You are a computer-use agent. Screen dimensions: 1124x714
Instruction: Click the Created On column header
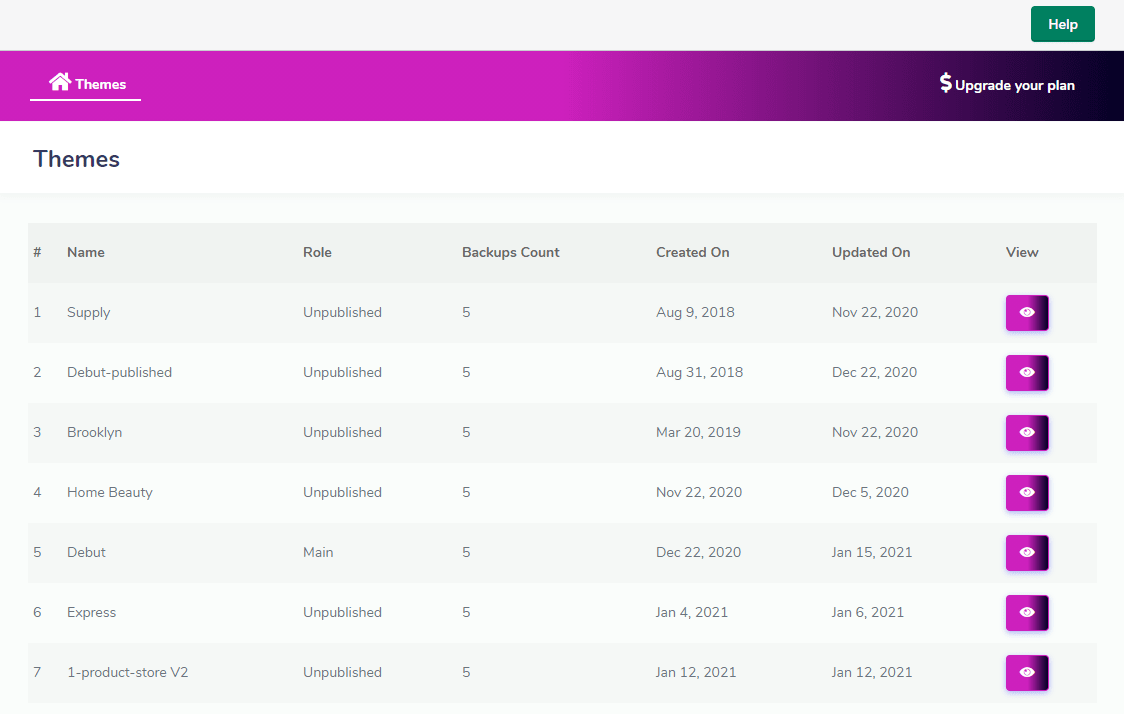coord(692,252)
